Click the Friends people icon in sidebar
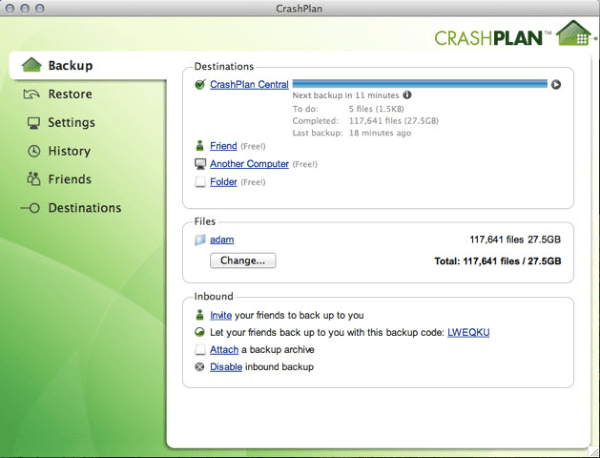The width and height of the screenshot is (600, 458). pyautogui.click(x=34, y=179)
